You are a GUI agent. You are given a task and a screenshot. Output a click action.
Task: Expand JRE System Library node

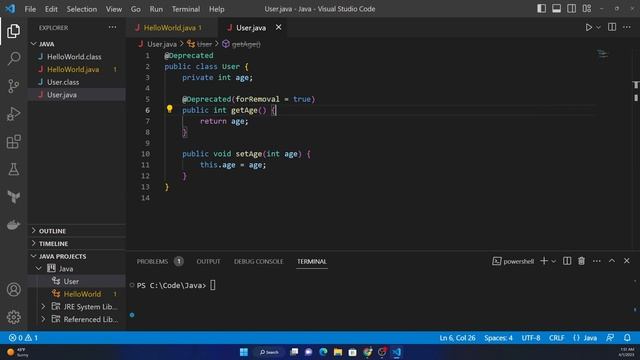click(43, 307)
